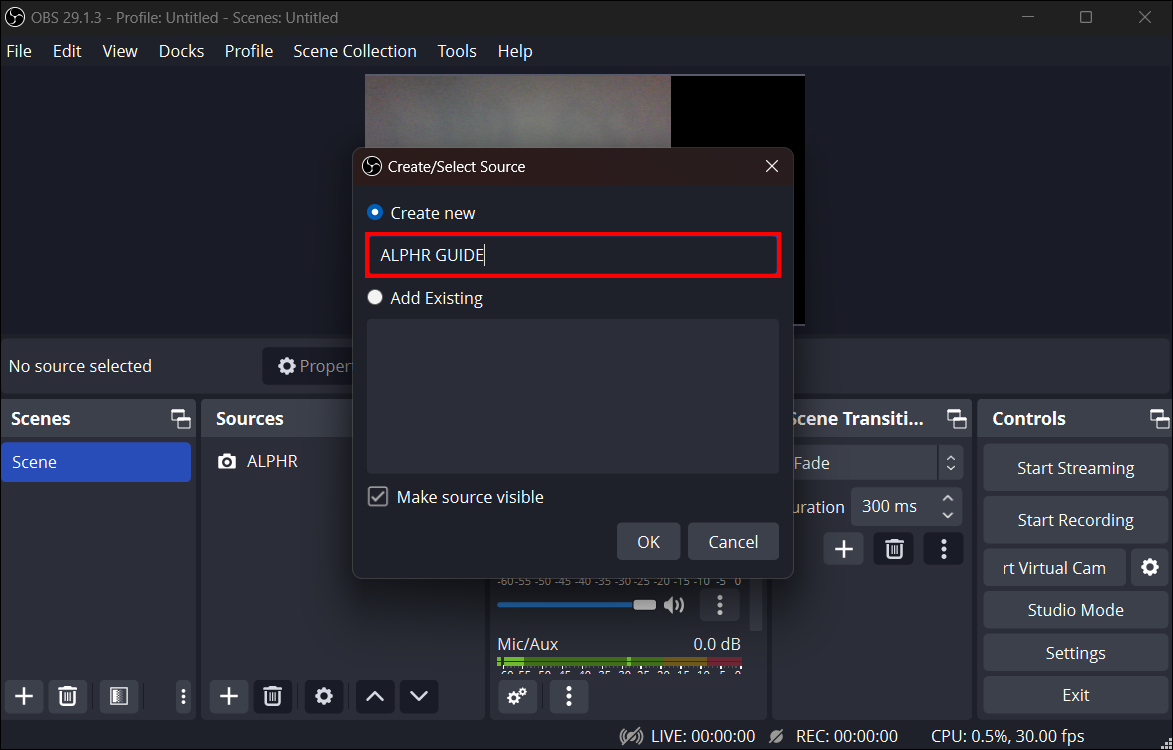Open source properties gear in Sources toolbar
1173x750 pixels.
(x=324, y=696)
